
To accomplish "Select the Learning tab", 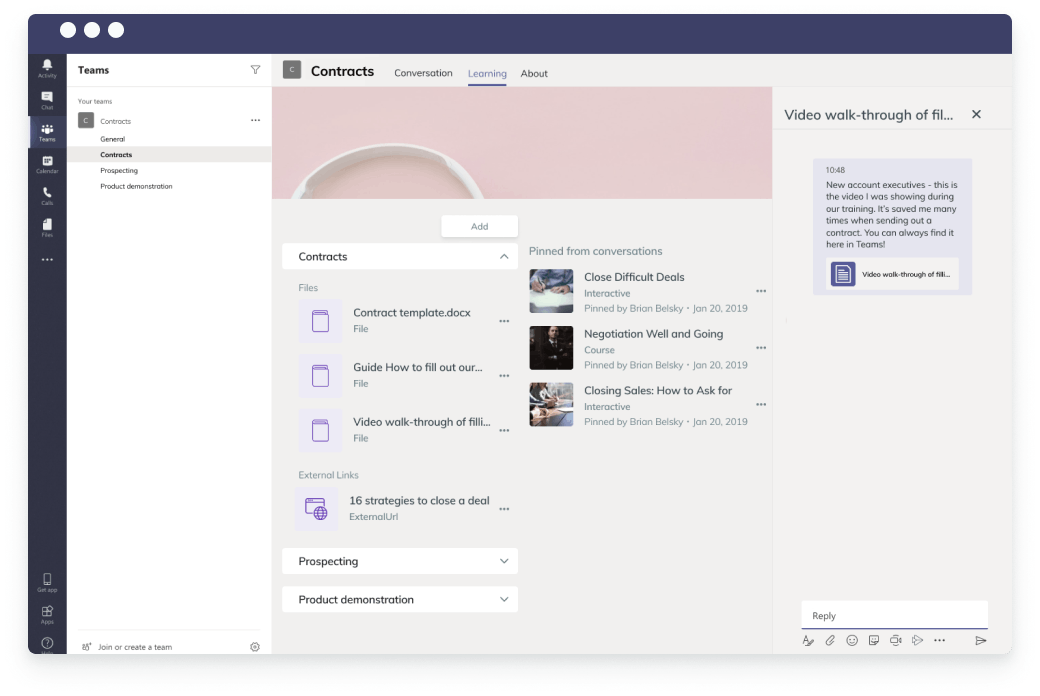I will coord(487,73).
